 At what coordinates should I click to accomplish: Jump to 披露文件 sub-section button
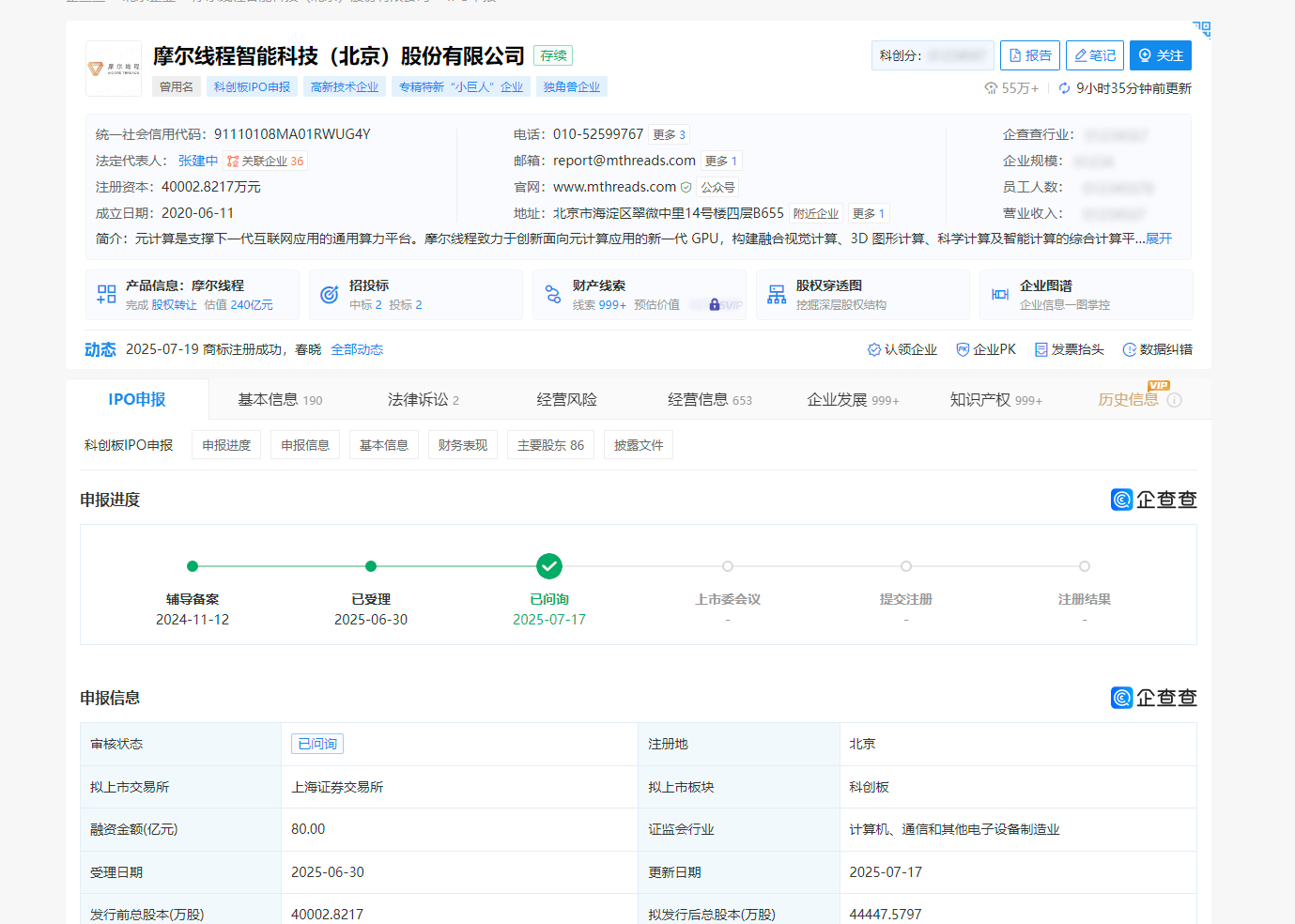click(639, 445)
